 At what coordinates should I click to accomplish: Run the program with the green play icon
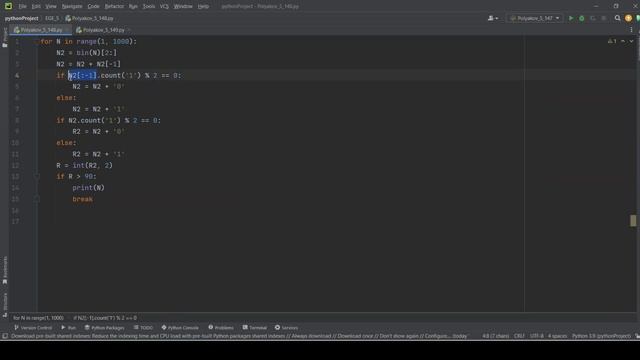pos(571,18)
